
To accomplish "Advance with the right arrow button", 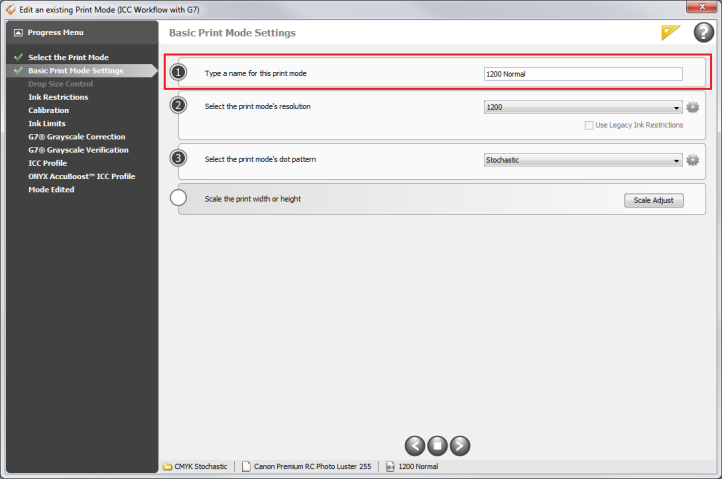I will point(460,445).
